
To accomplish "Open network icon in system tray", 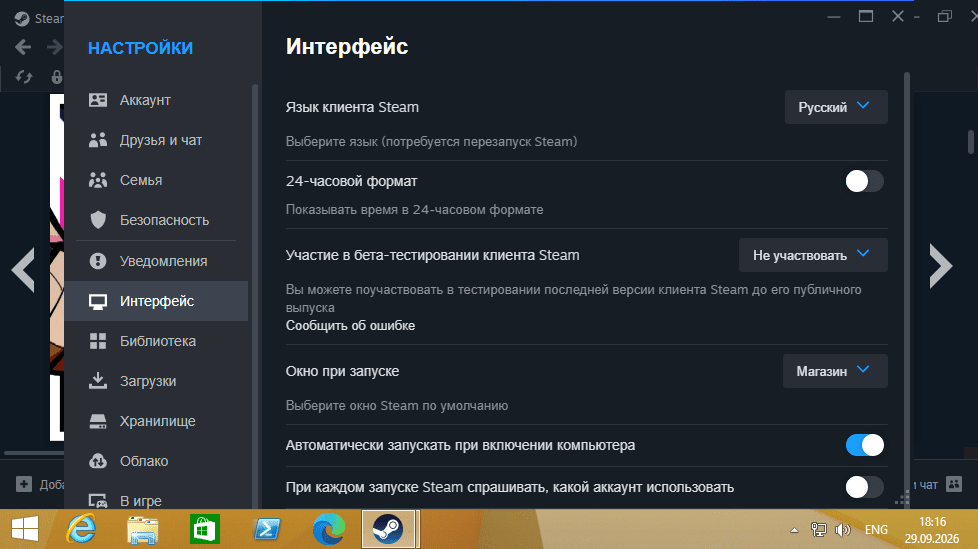I will tap(818, 530).
